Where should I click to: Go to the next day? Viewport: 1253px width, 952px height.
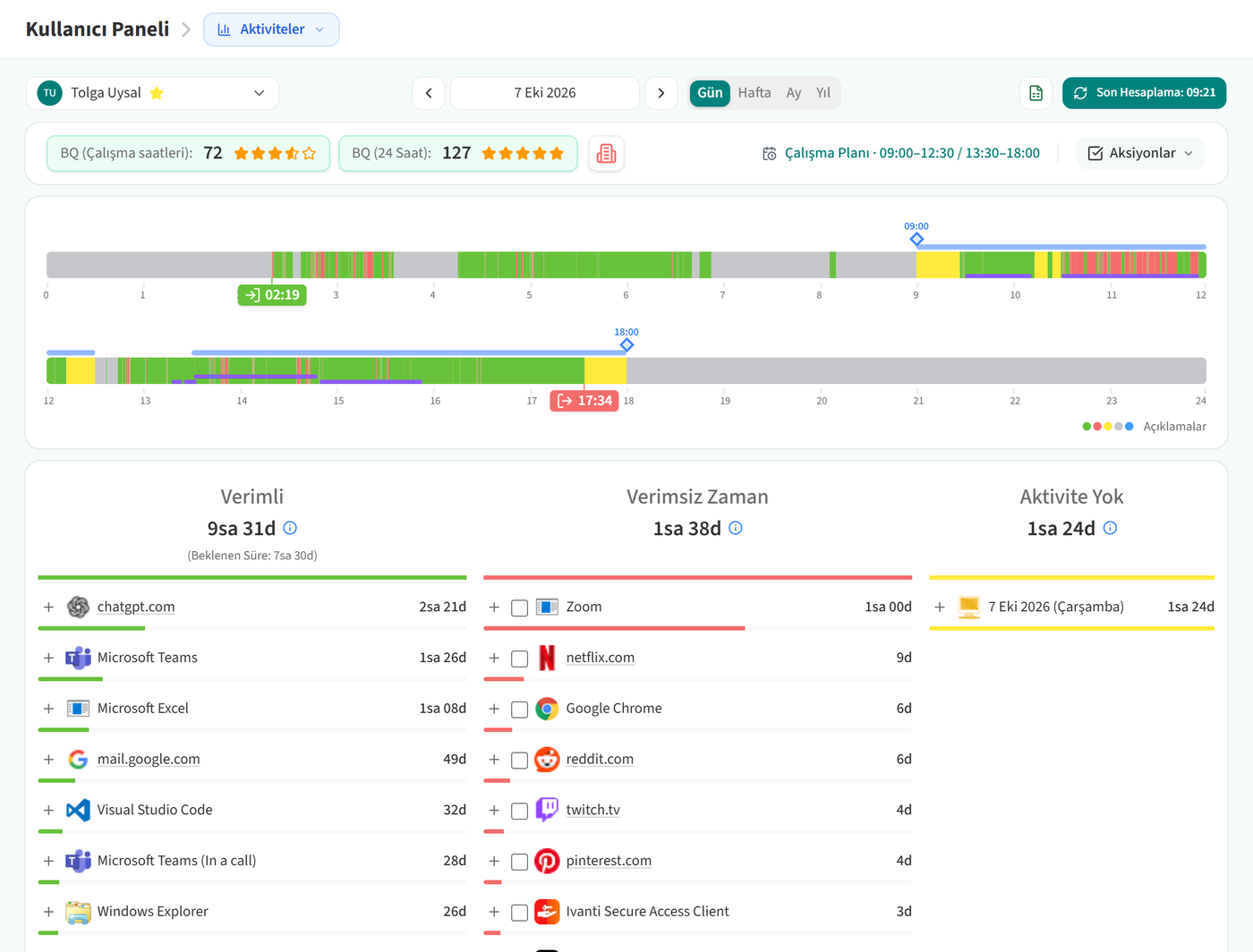(x=661, y=93)
